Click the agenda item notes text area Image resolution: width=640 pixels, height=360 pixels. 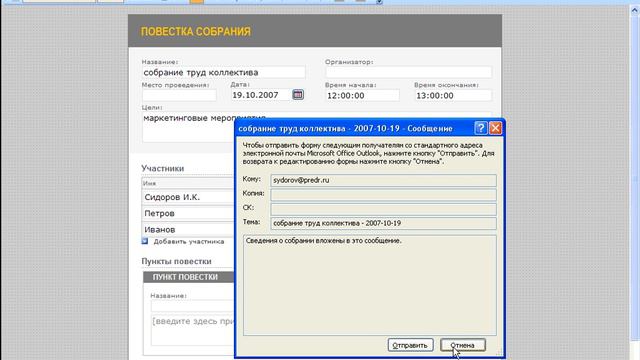point(193,330)
